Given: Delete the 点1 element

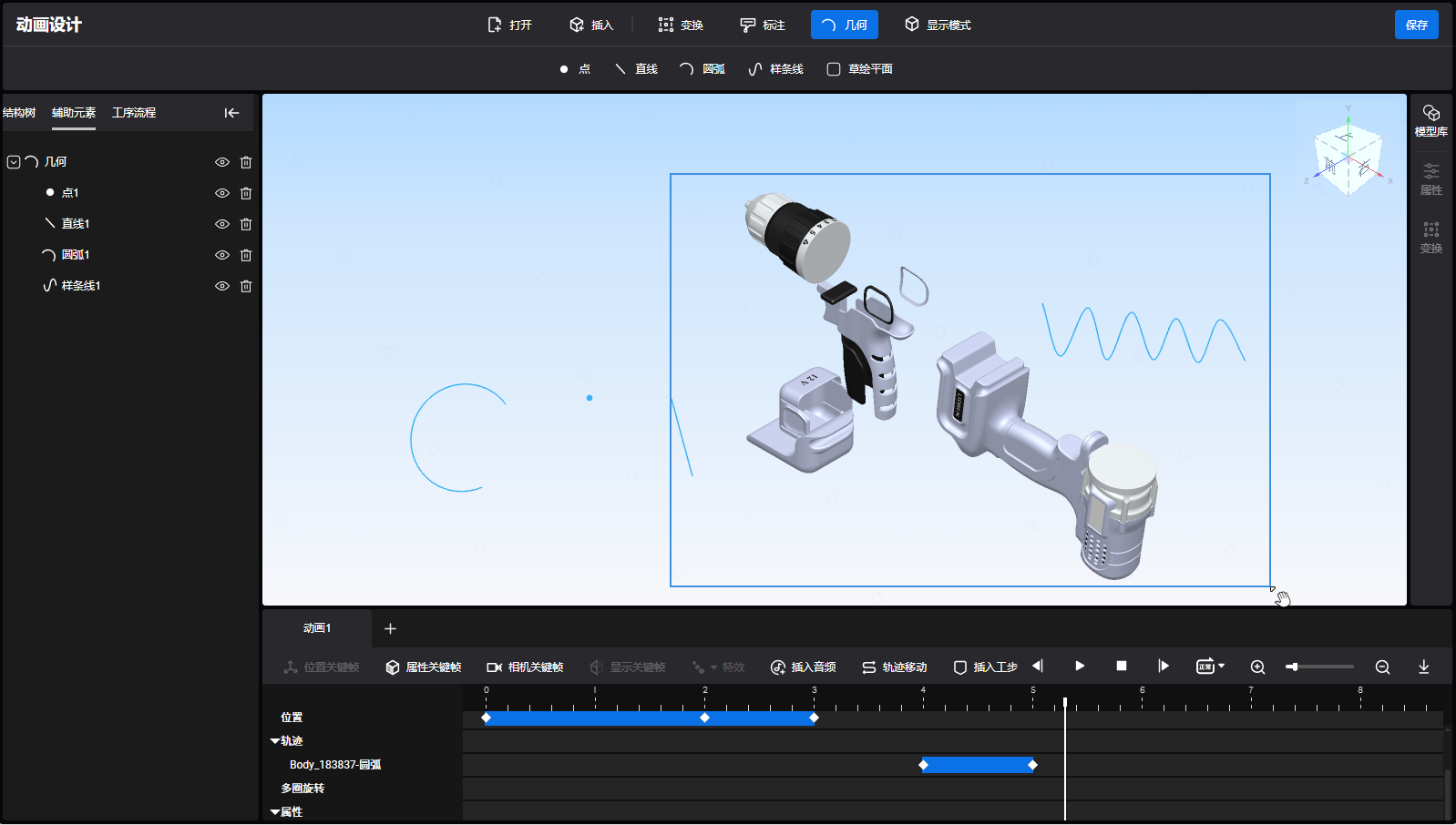Looking at the screenshot, I should [x=246, y=193].
